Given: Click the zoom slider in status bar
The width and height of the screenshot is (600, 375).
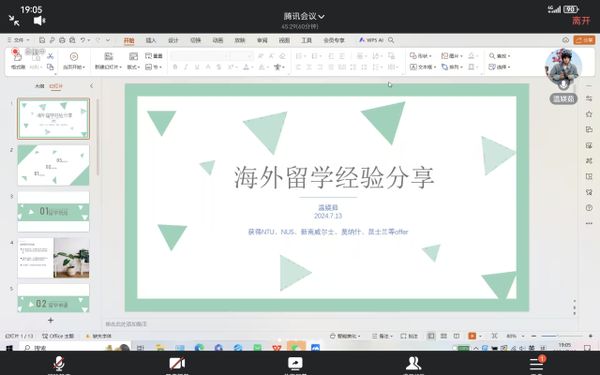Looking at the screenshot, I should point(562,336).
